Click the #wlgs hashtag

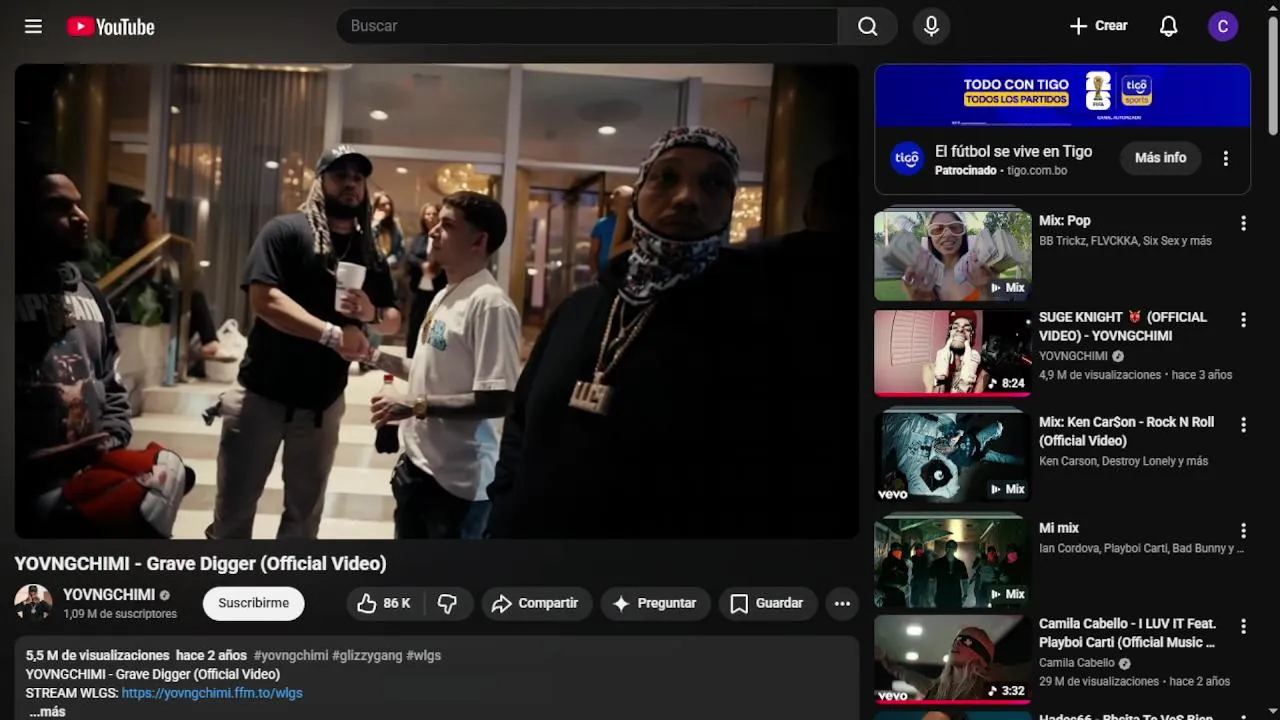[423, 655]
